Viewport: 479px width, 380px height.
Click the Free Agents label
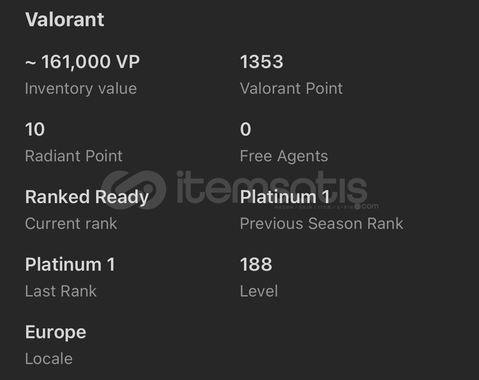[284, 156]
